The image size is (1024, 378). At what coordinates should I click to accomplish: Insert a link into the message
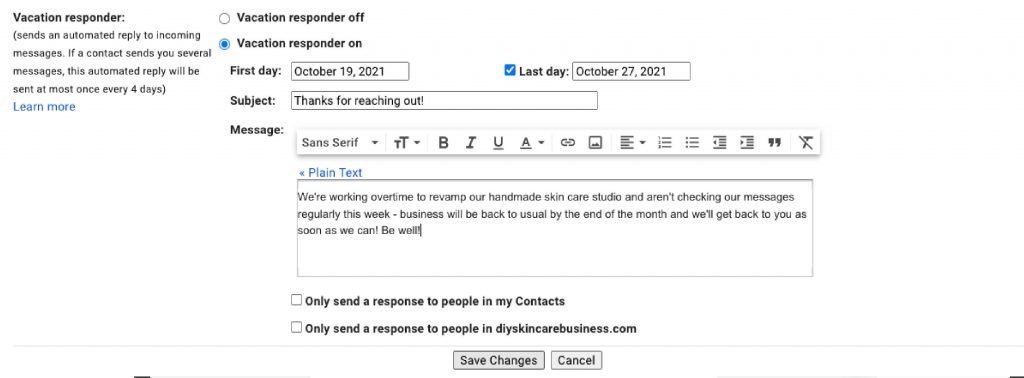click(x=568, y=142)
